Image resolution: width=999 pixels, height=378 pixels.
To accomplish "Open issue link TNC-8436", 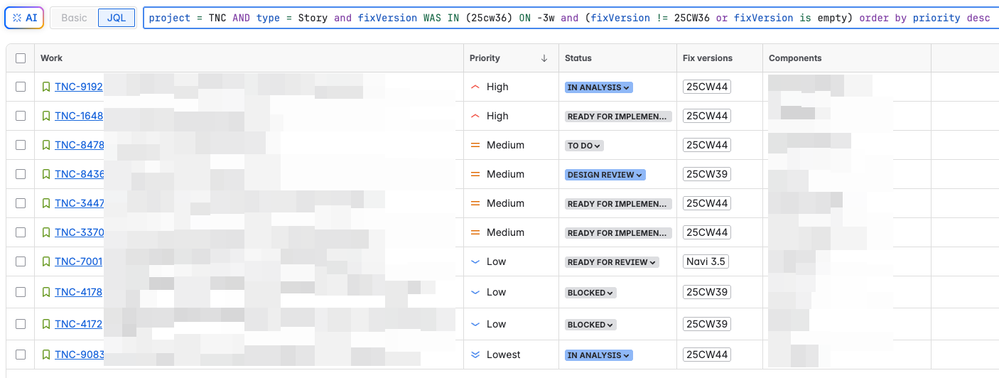I will (x=80, y=174).
